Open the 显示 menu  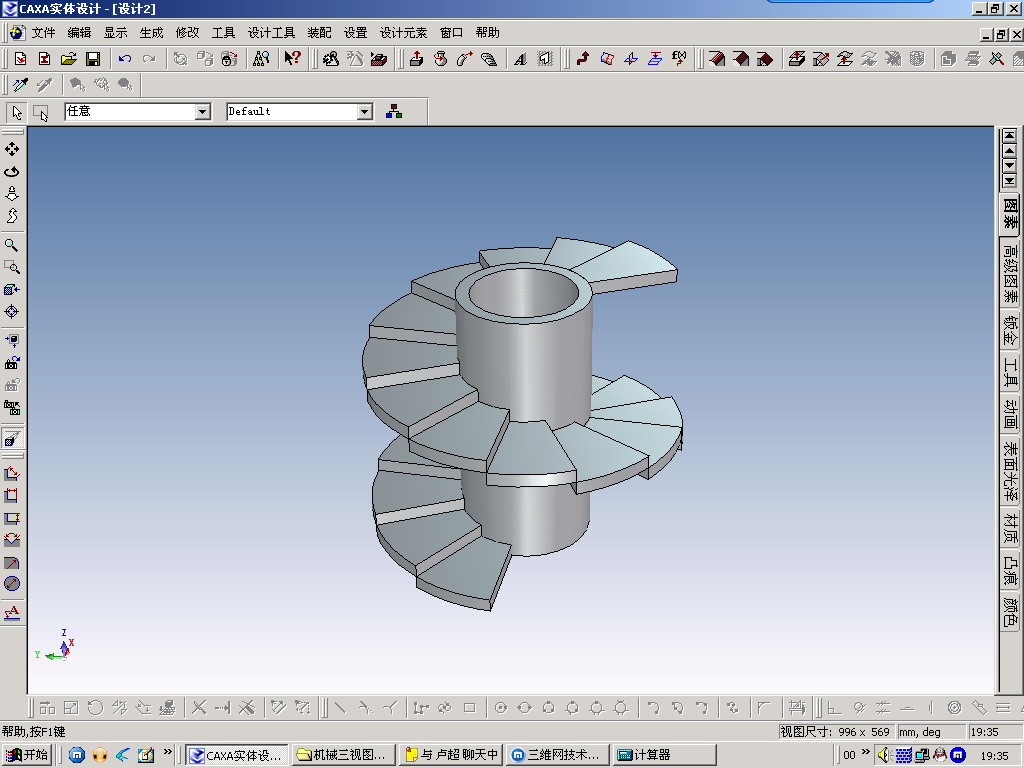[116, 33]
